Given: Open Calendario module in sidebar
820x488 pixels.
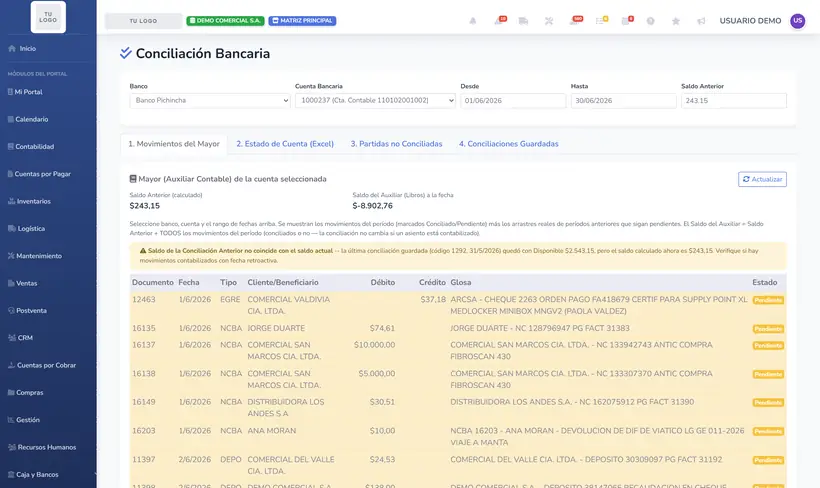Looking at the screenshot, I should [x=28, y=119].
